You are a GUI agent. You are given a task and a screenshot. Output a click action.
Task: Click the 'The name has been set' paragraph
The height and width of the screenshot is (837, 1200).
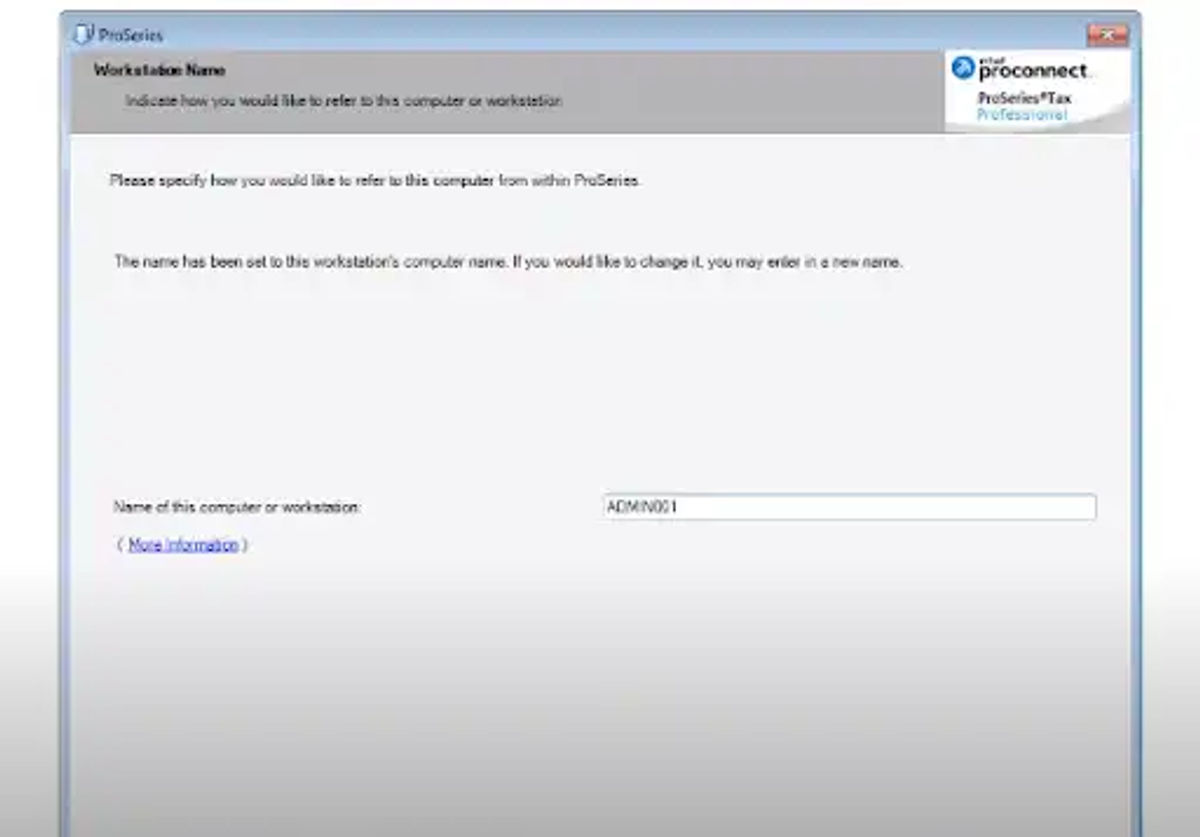pyautogui.click(x=509, y=263)
